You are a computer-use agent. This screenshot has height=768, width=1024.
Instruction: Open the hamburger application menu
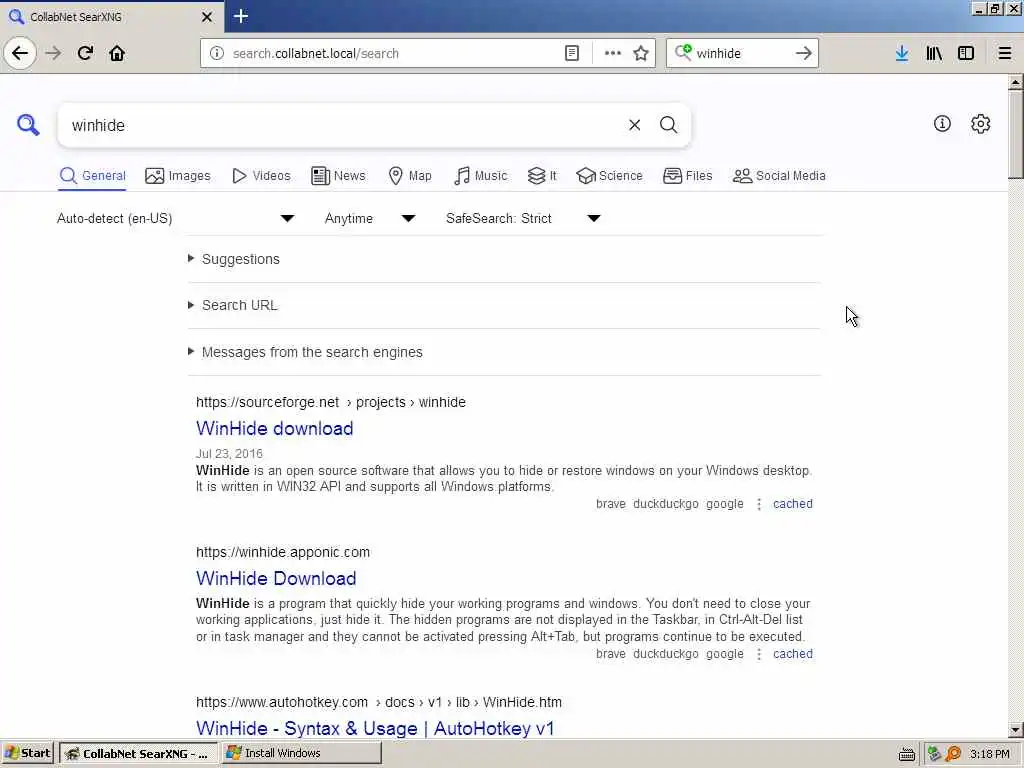pyautogui.click(x=1005, y=53)
